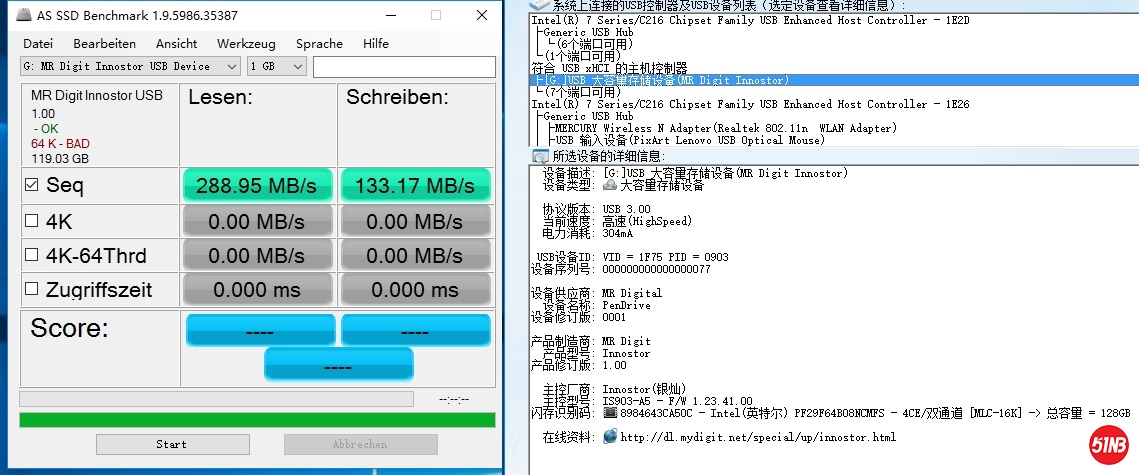1139x475 pixels.
Task: Maximize the AS SSD Benchmark window
Action: tap(436, 15)
